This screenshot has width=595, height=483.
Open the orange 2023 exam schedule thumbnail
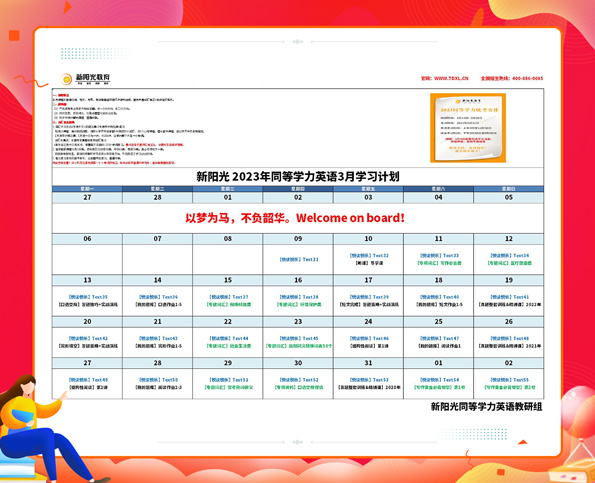click(468, 128)
